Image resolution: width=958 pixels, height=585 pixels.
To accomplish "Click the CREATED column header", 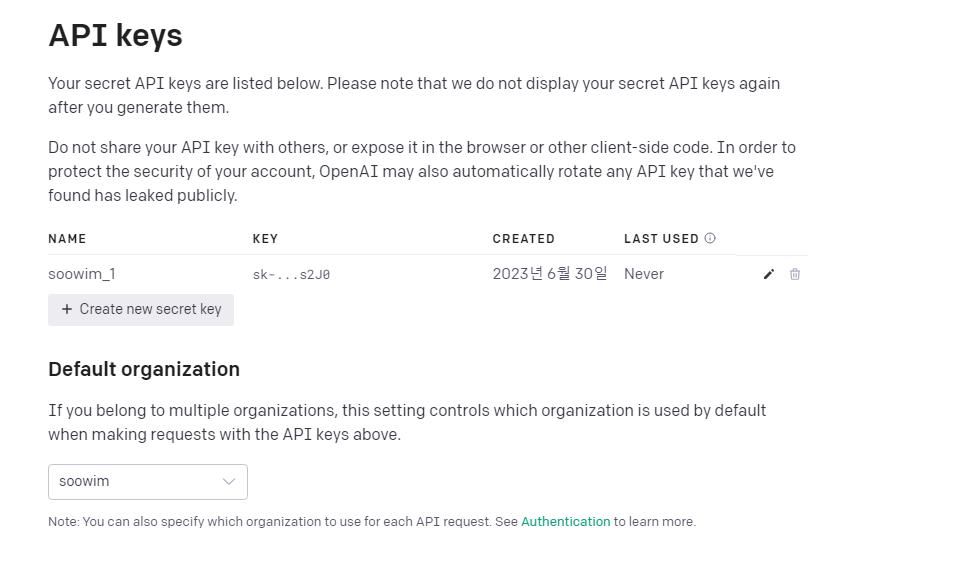I will point(524,239).
